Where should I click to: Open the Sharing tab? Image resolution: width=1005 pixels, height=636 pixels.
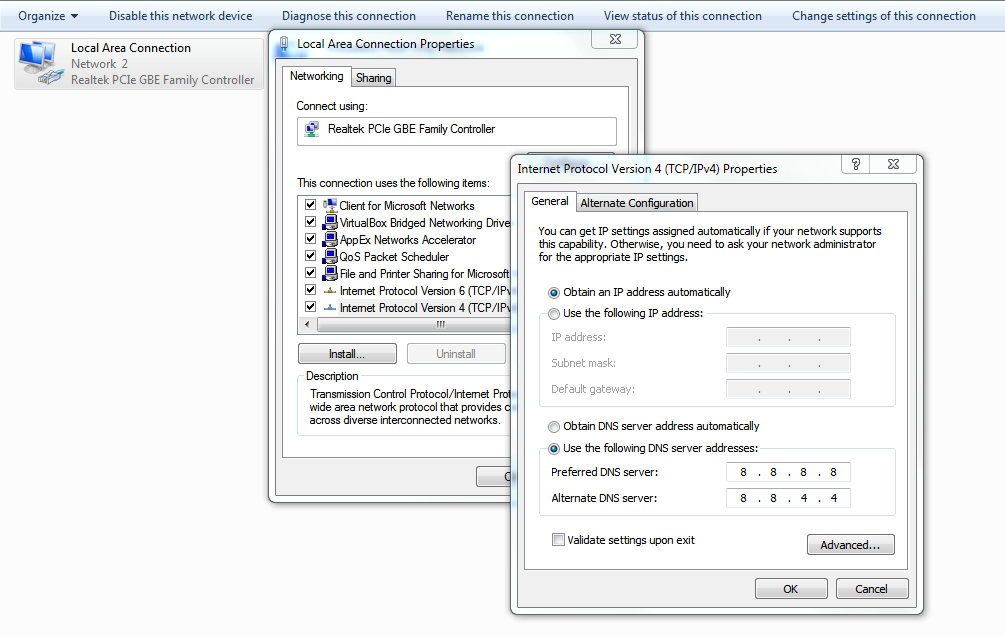pos(374,78)
